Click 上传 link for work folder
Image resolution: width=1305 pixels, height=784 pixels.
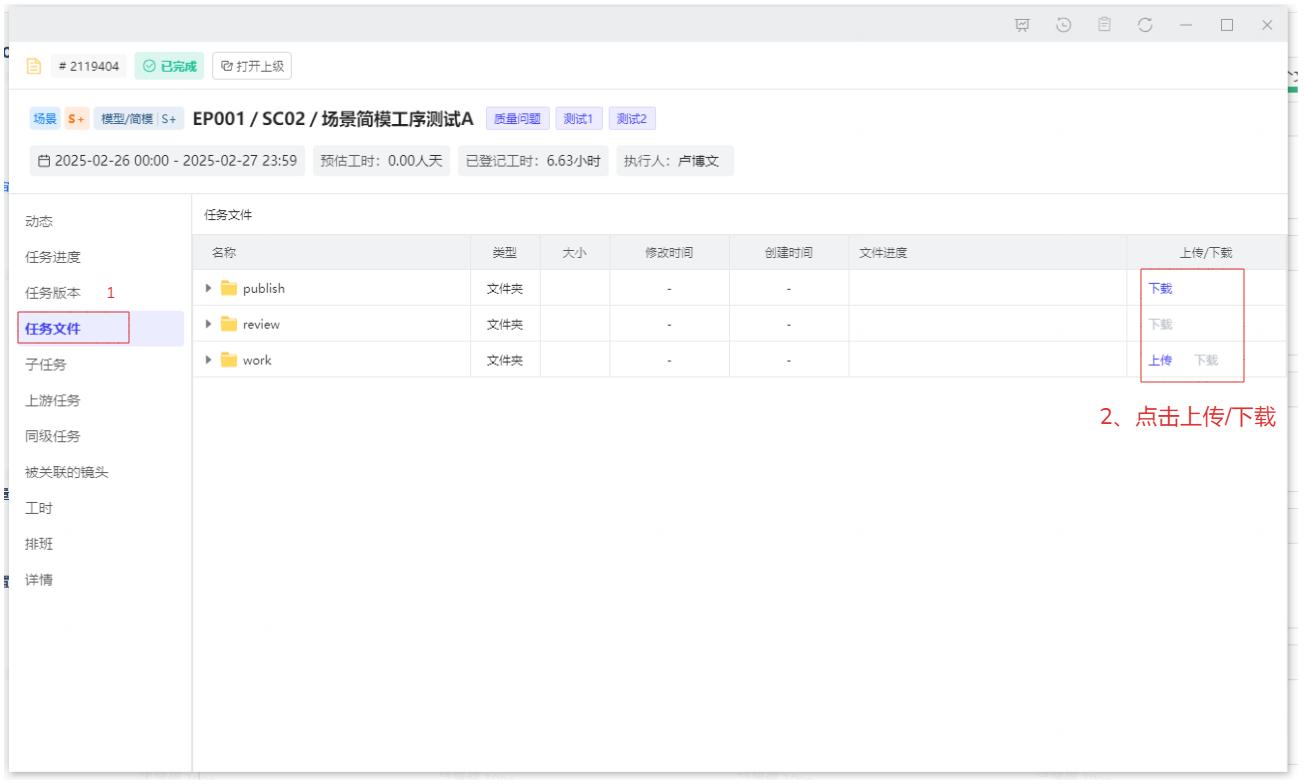[x=1160, y=360]
